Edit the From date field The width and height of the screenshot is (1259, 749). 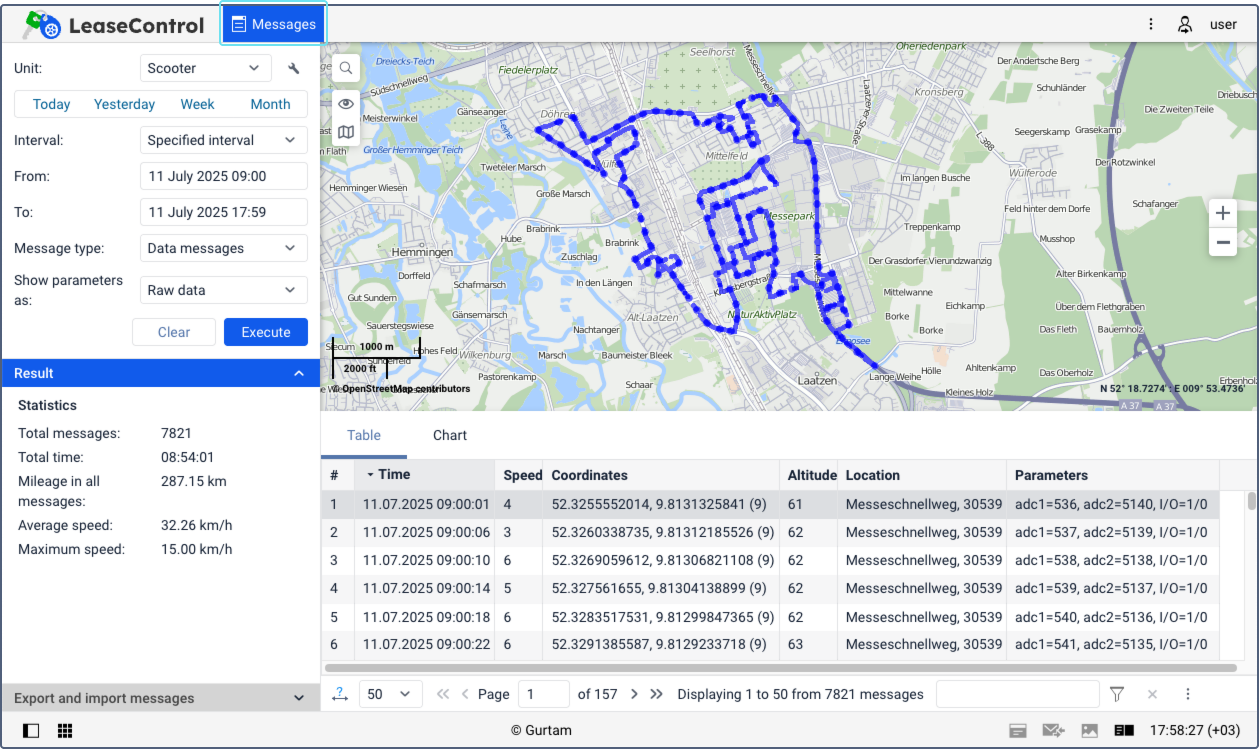coord(224,176)
